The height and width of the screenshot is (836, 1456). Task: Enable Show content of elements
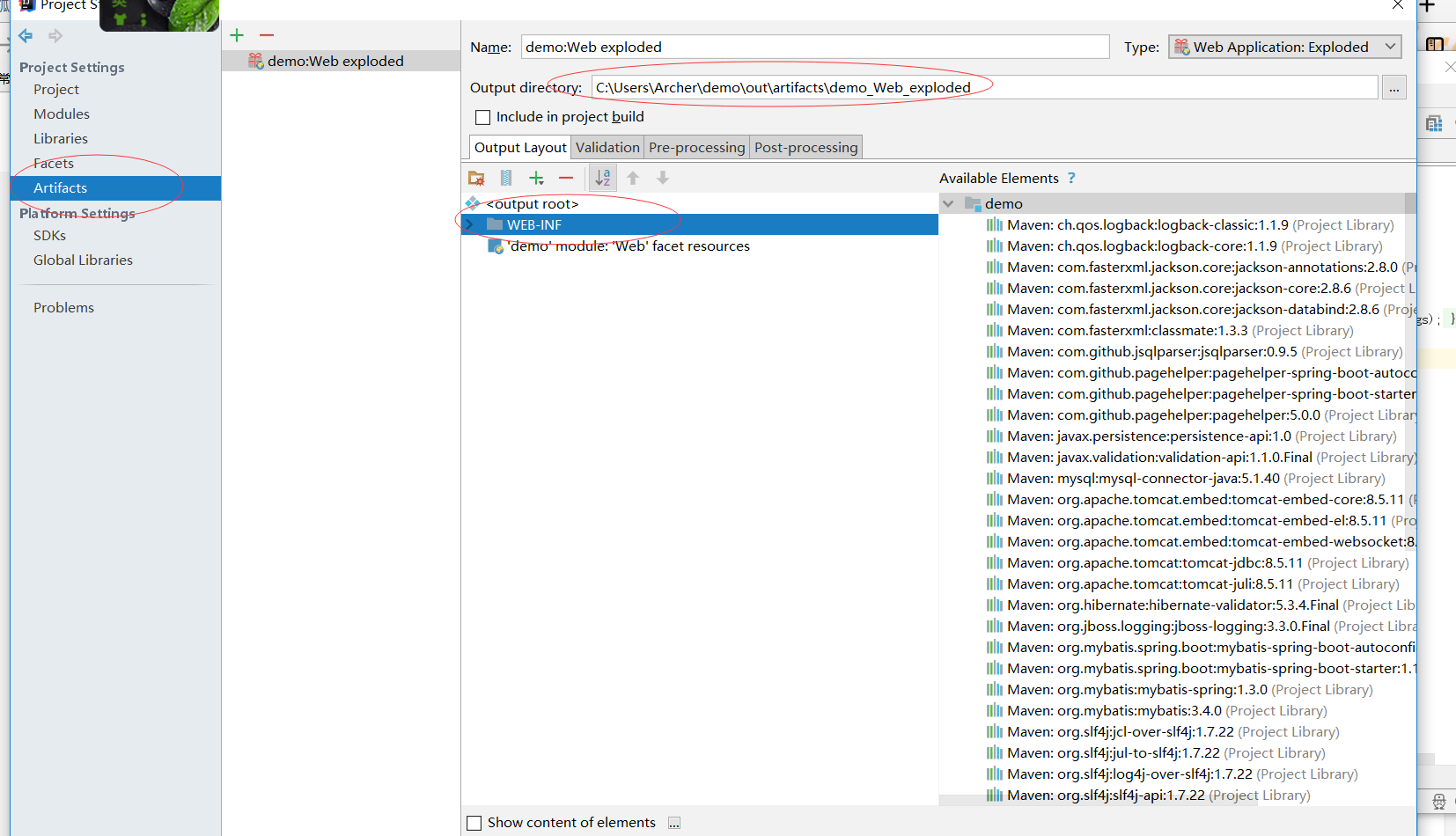coord(474,822)
